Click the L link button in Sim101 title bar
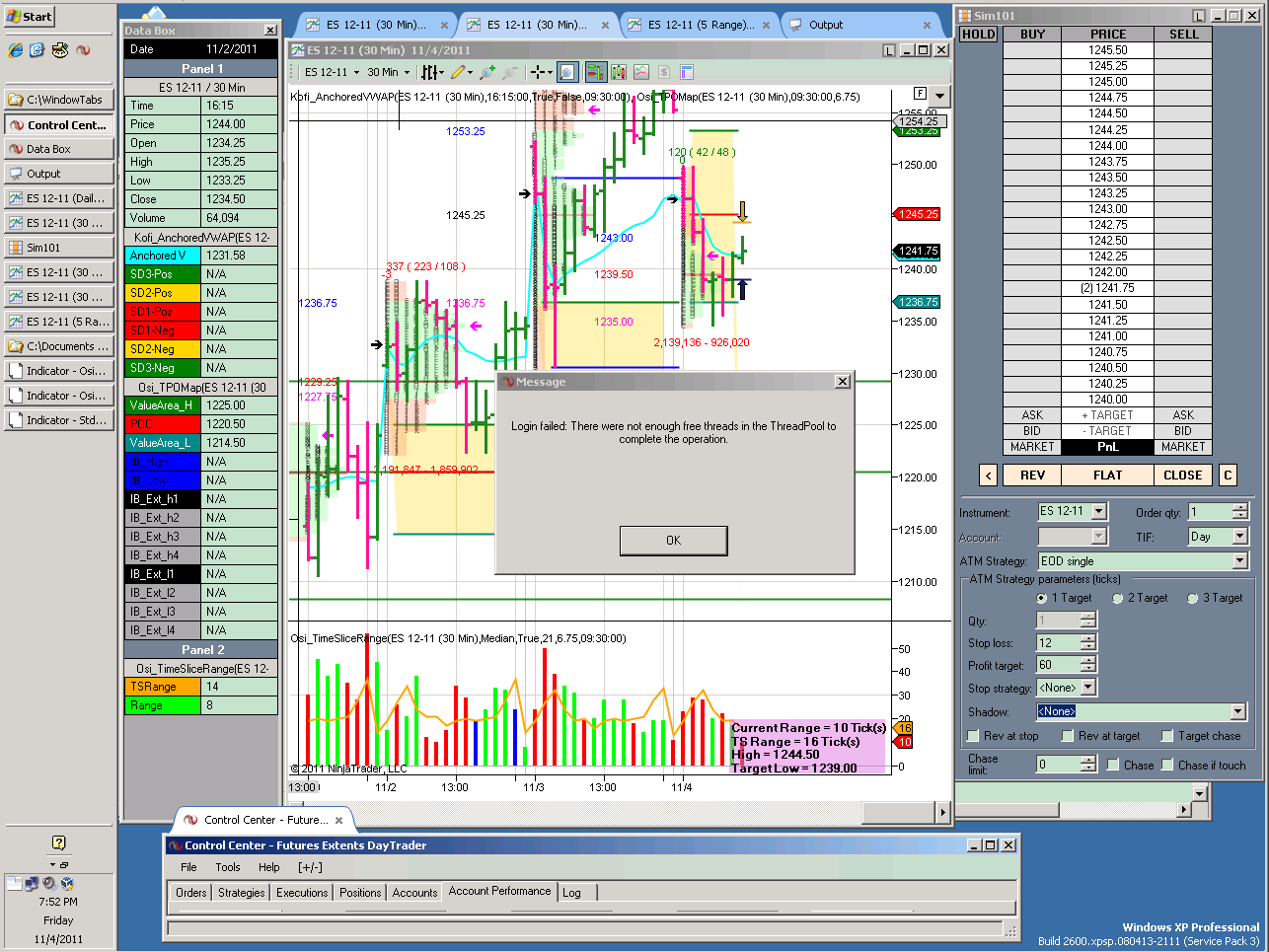 (1199, 16)
